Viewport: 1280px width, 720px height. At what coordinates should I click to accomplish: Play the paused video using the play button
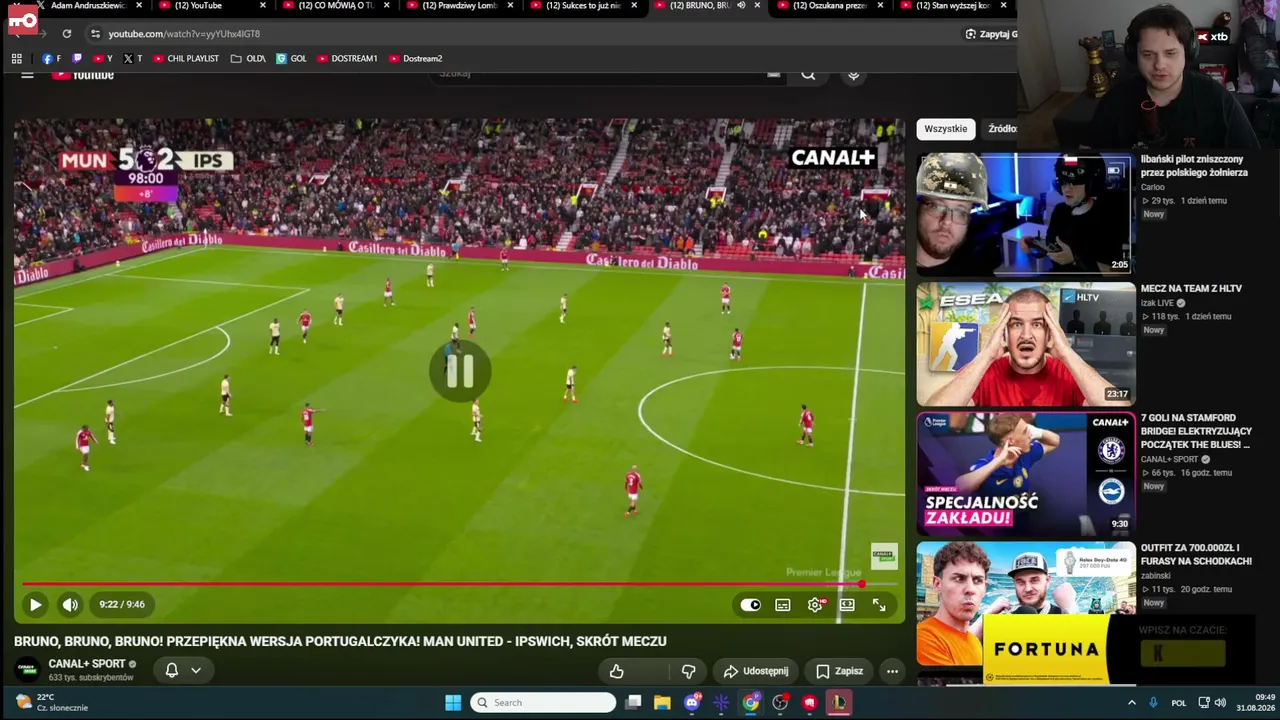(x=35, y=604)
